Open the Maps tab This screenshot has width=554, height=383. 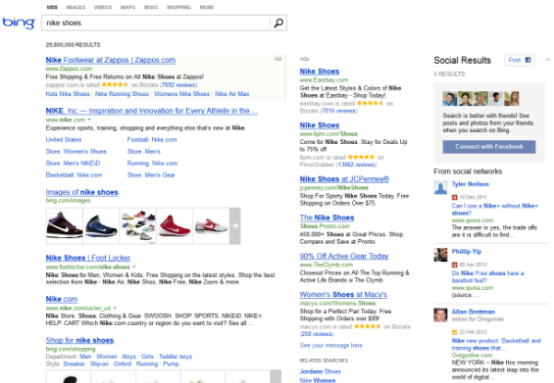128,7
